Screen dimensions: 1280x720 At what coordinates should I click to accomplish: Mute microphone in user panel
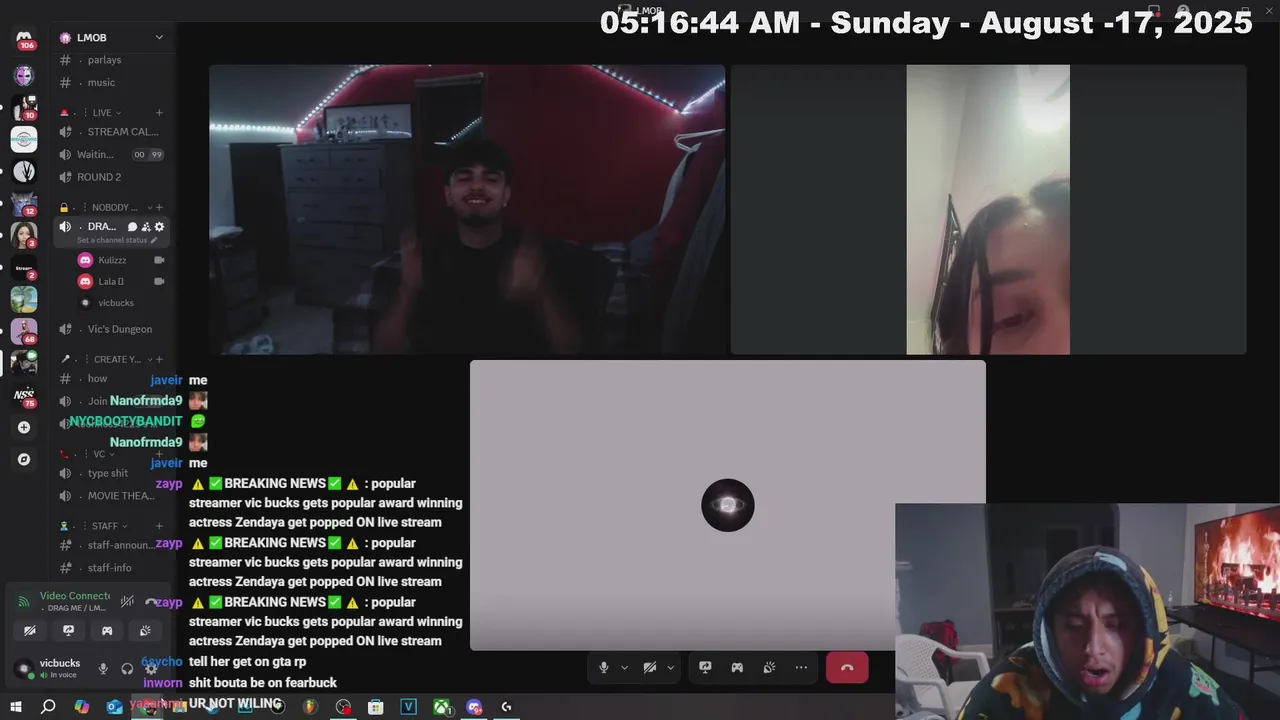point(103,668)
